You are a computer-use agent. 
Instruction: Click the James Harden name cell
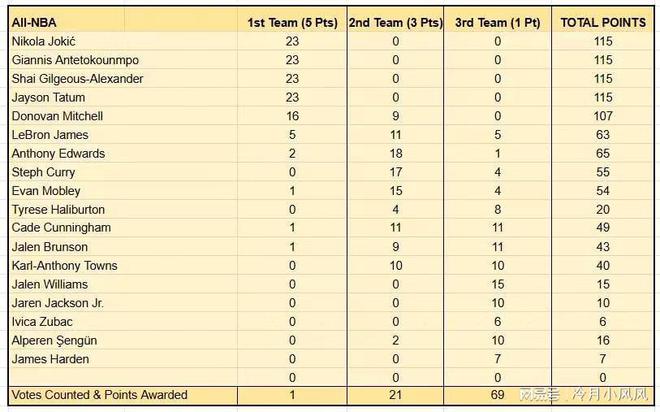point(122,359)
